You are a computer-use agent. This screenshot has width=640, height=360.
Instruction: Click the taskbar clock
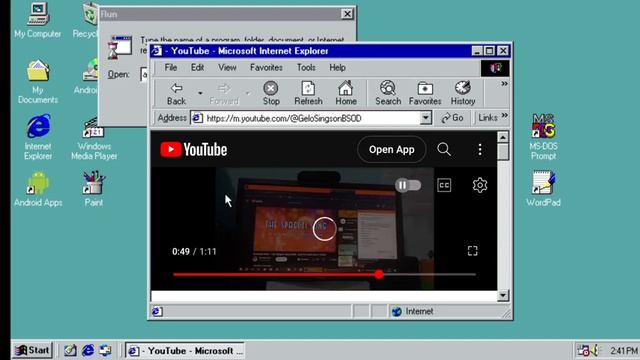[623, 351]
